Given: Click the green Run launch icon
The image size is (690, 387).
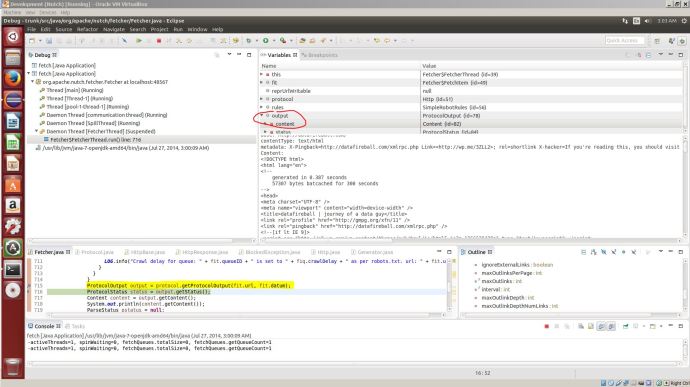Looking at the screenshot, I should click(265, 41).
